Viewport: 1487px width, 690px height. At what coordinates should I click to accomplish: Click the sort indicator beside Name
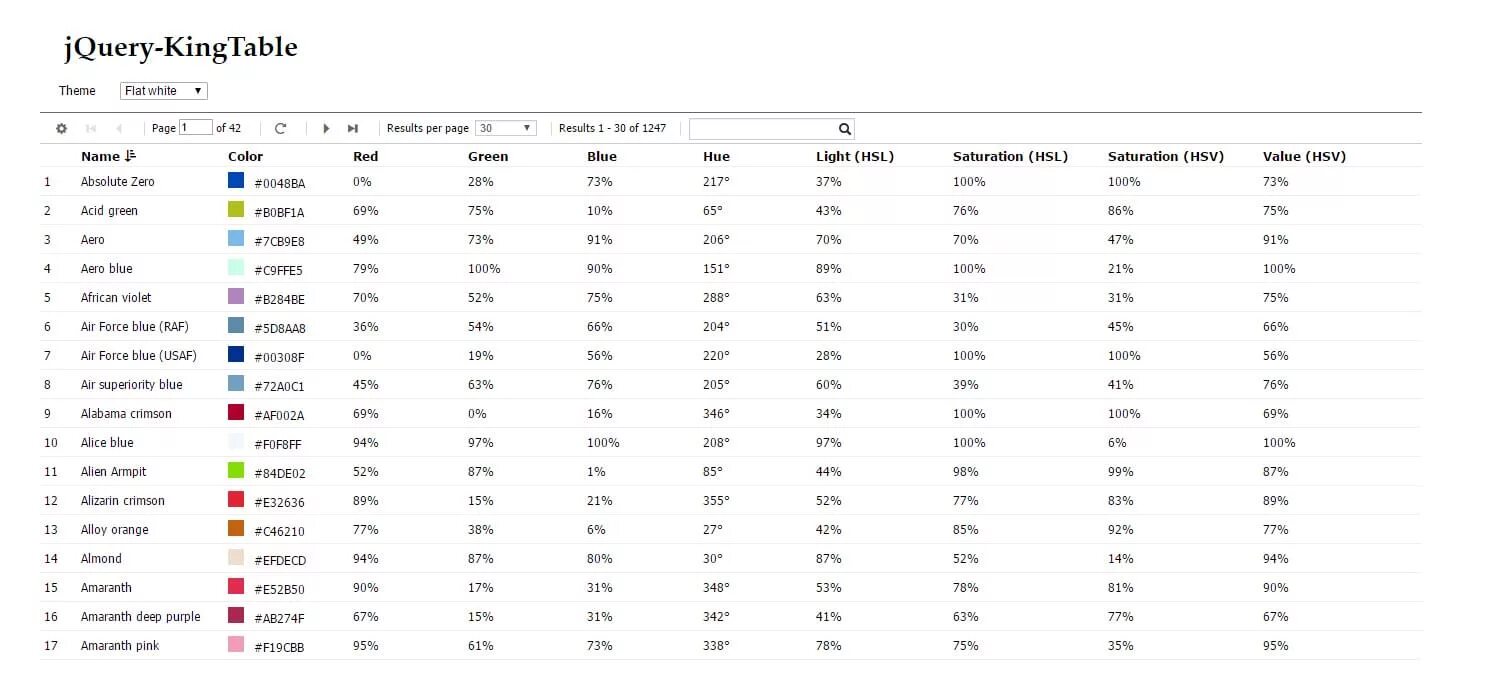[130, 156]
